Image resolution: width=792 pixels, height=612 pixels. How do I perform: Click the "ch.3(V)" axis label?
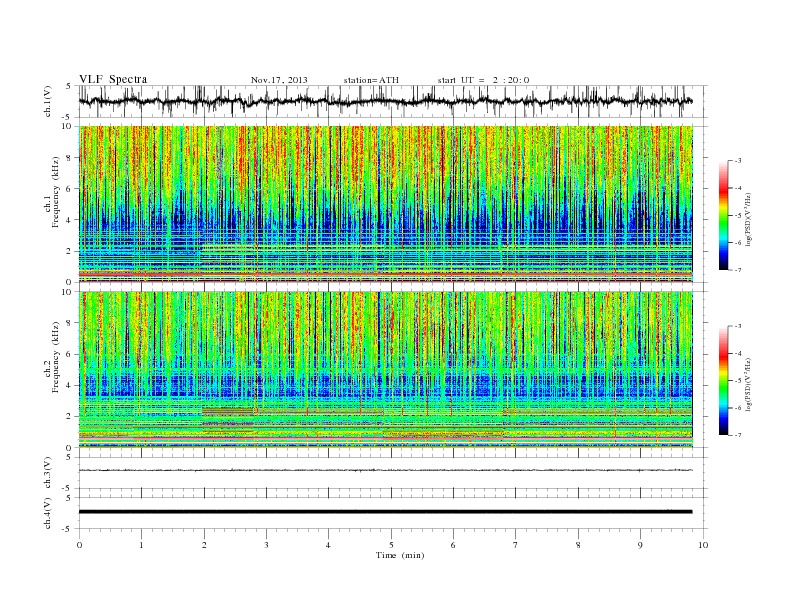click(x=48, y=473)
